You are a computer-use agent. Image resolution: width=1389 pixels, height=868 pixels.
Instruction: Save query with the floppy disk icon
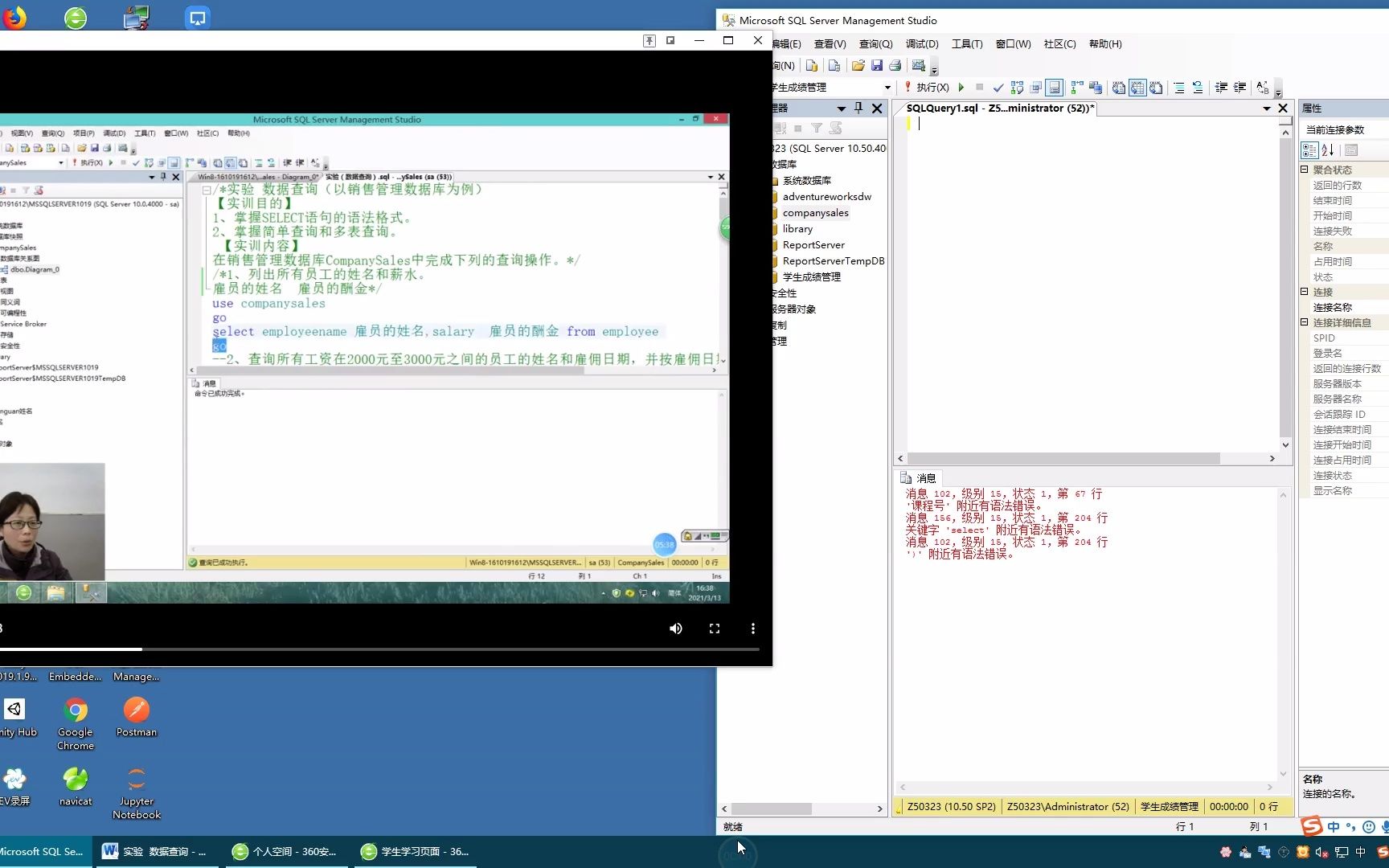click(x=877, y=66)
